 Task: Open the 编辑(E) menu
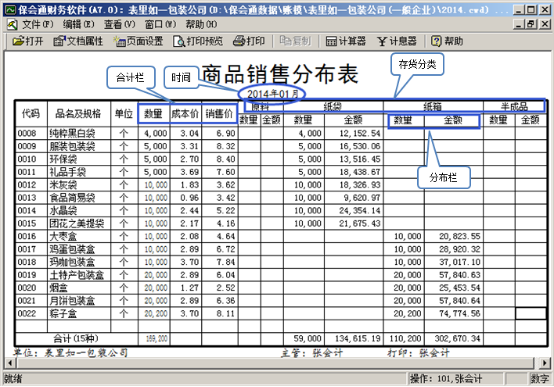78,24
